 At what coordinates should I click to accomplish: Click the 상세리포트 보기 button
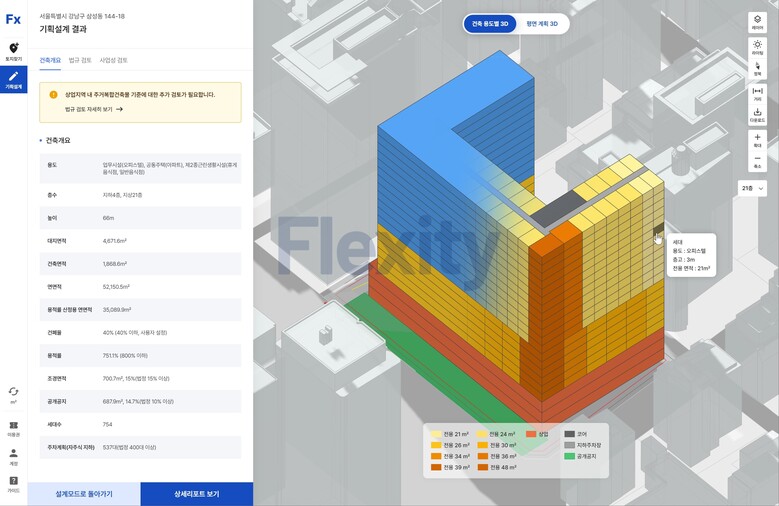[x=197, y=494]
